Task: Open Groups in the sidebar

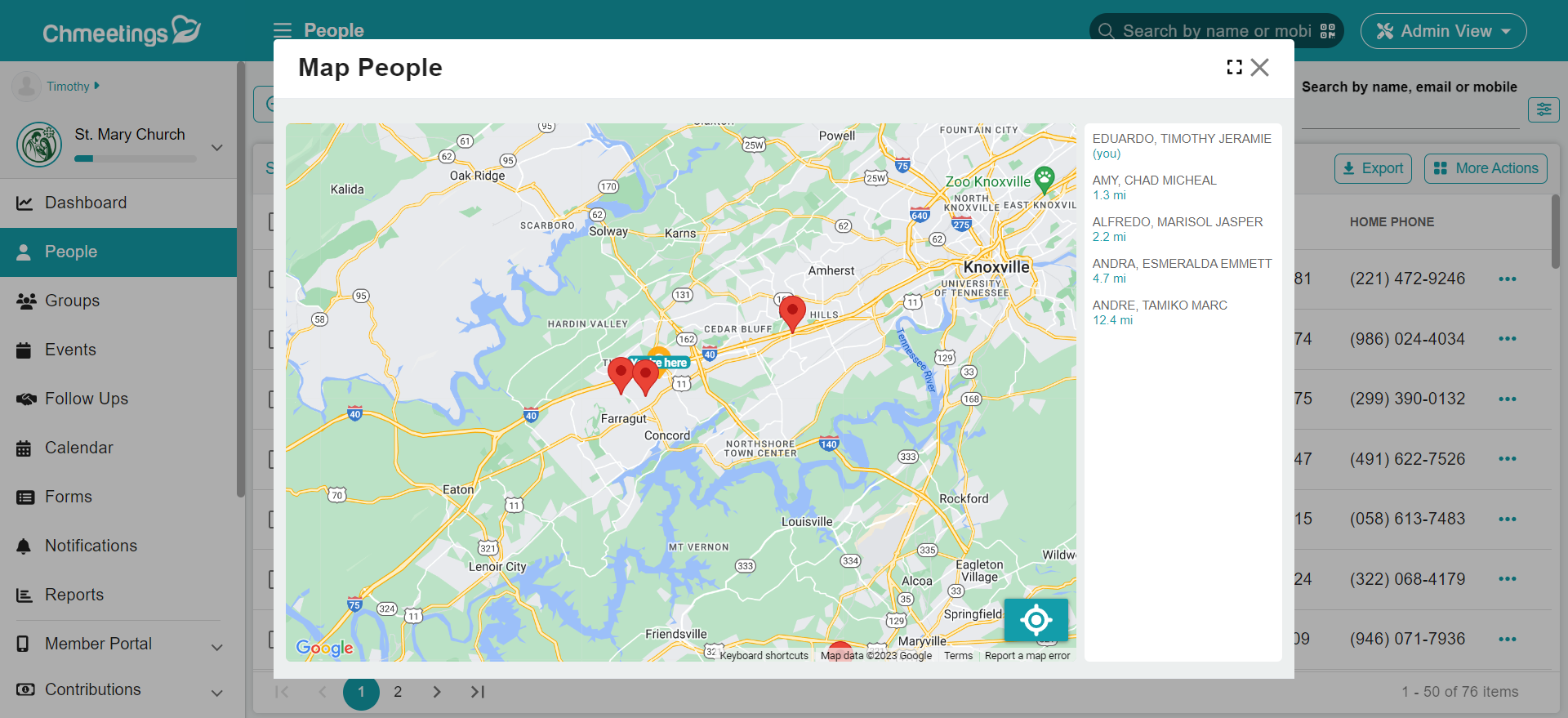Action: coord(118,301)
